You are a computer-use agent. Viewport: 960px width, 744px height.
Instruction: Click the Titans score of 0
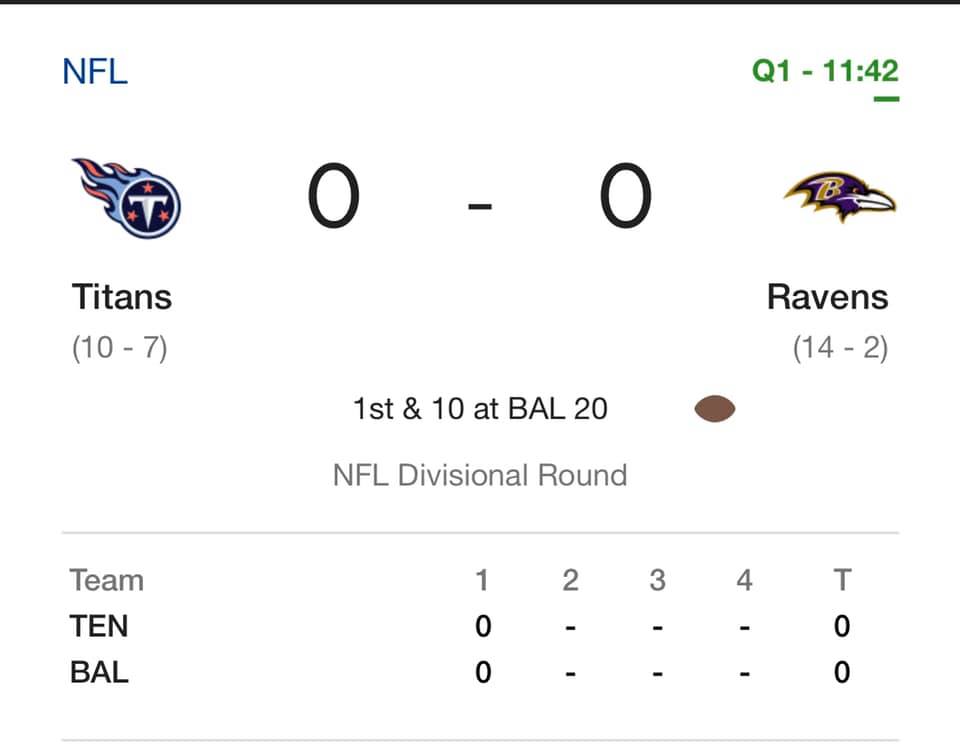click(333, 198)
